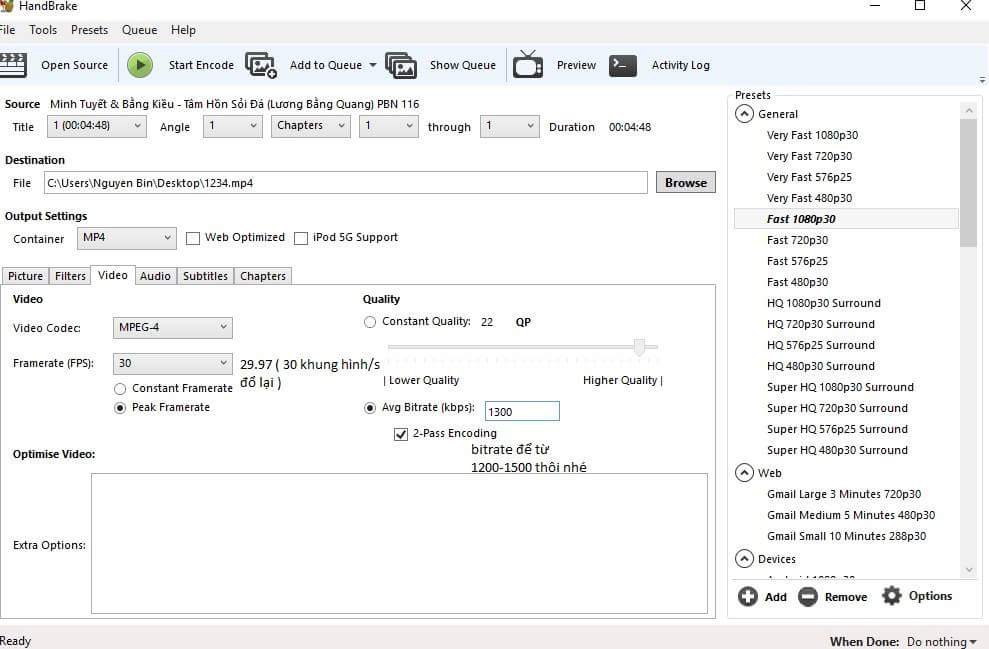Open the Chapters range type dropdown

click(x=311, y=126)
